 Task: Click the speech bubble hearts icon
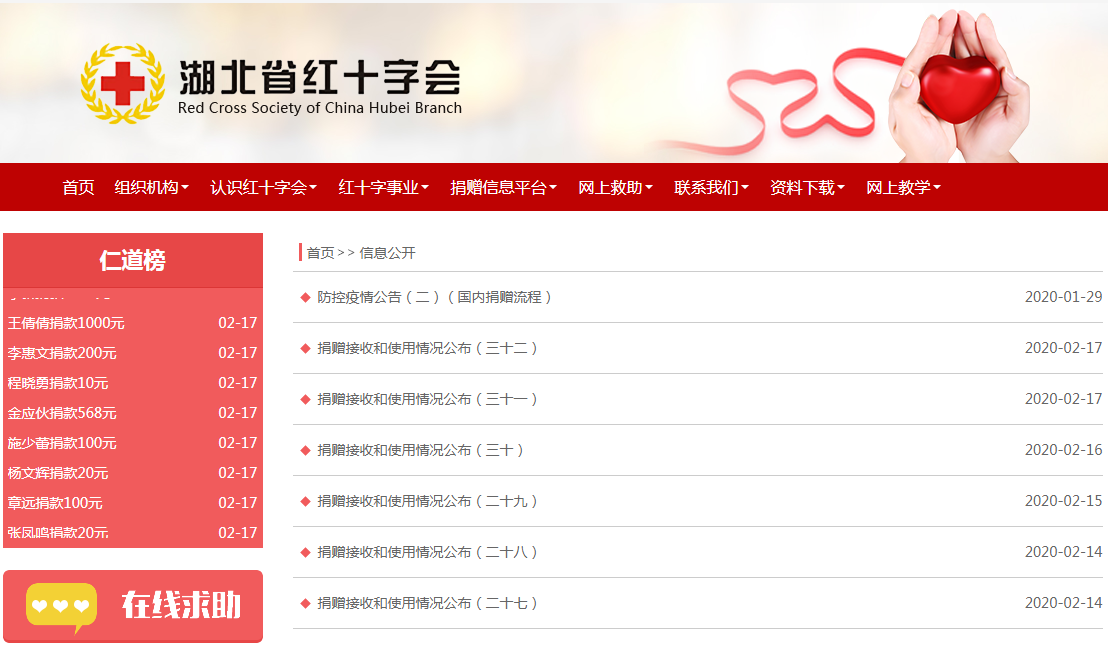pos(61,606)
